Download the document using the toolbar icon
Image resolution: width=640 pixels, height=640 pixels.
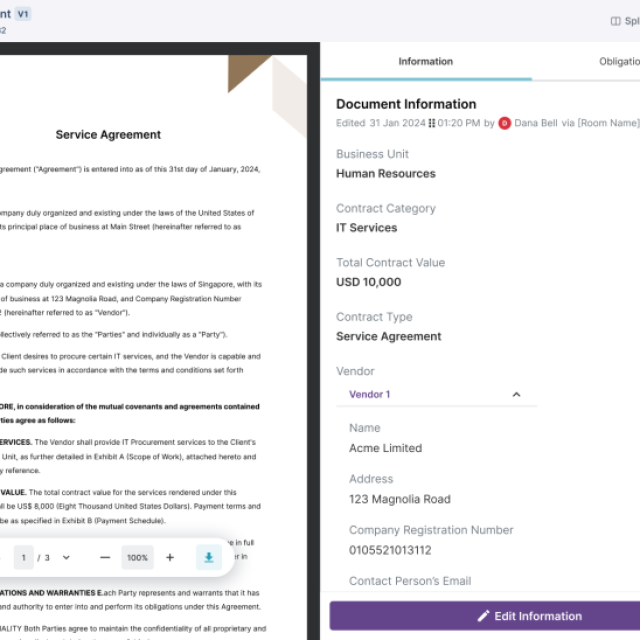pyautogui.click(x=209, y=557)
